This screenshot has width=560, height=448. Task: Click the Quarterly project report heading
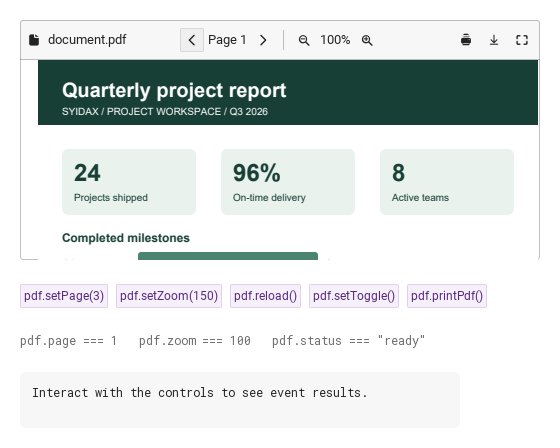174,90
